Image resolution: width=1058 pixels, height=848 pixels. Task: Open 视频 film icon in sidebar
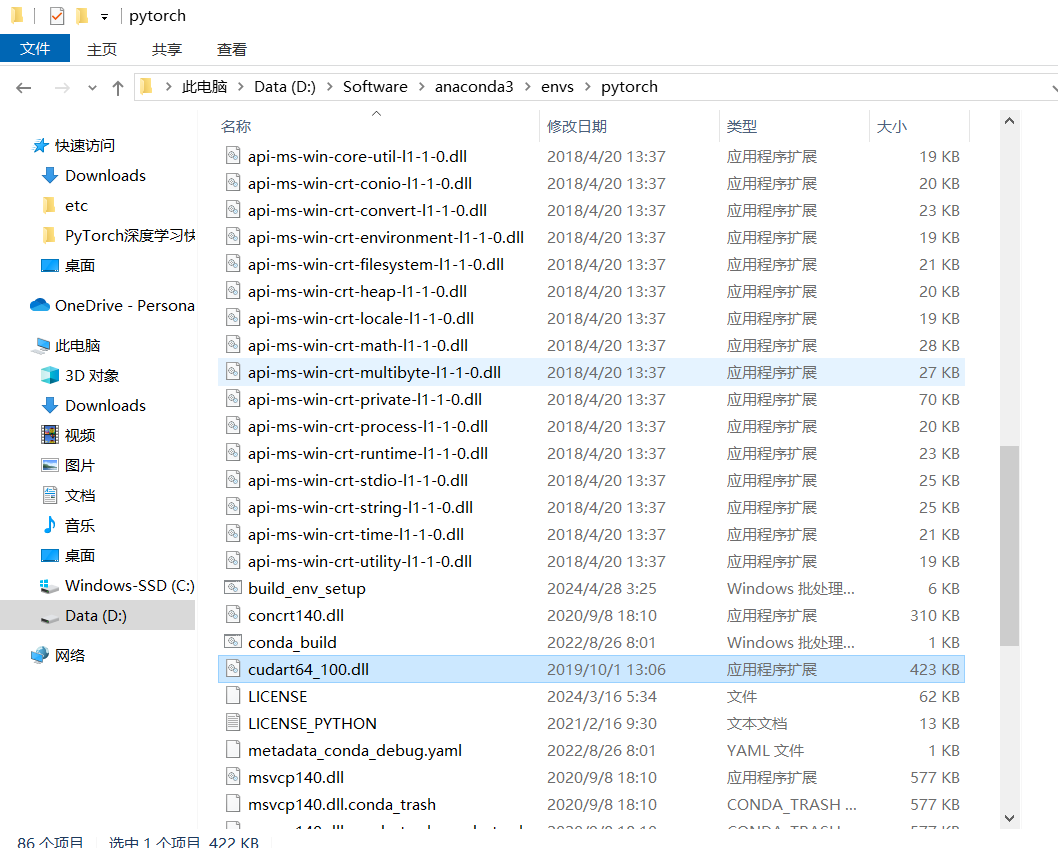pyautogui.click(x=50, y=434)
